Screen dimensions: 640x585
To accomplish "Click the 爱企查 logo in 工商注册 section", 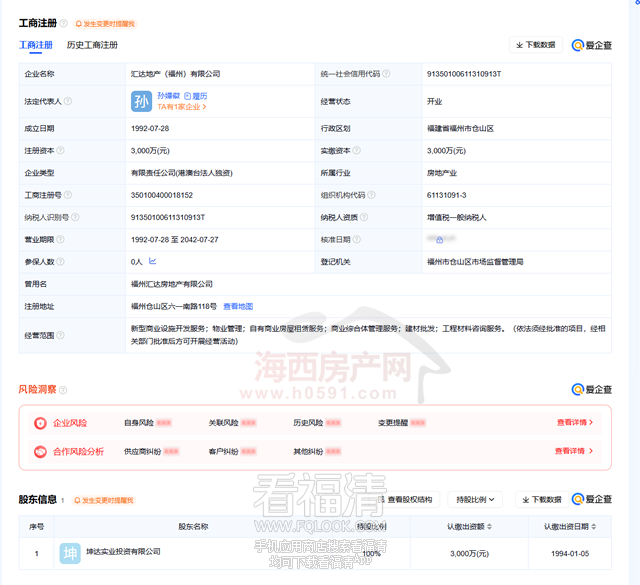I will [x=592, y=45].
